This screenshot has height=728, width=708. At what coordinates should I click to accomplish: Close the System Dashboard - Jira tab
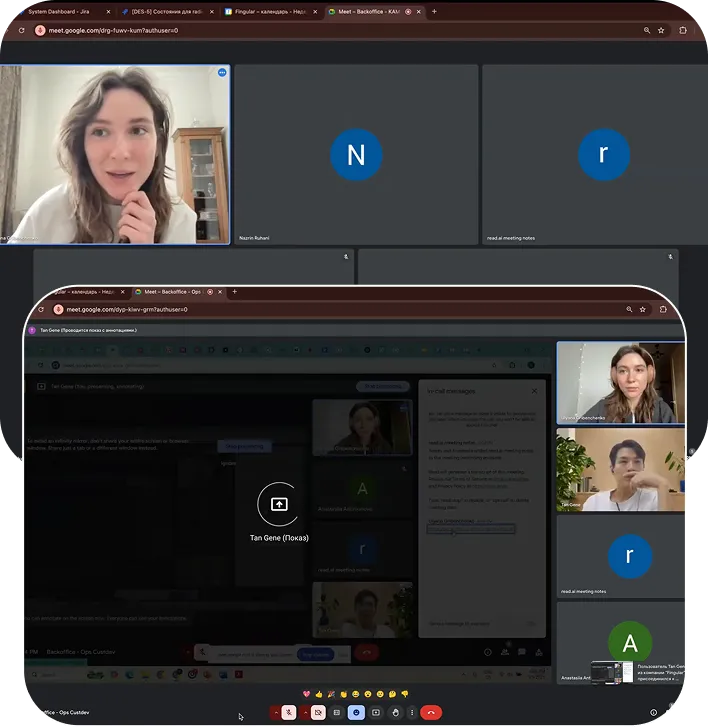[108, 12]
